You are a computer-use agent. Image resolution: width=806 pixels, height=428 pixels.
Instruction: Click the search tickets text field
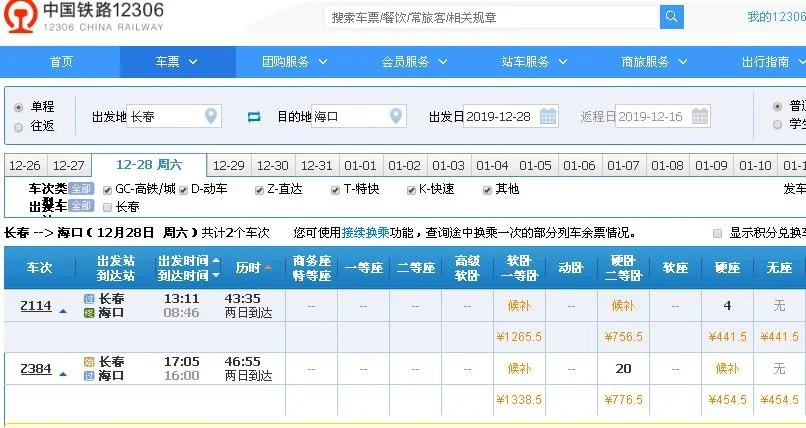pyautogui.click(x=492, y=17)
